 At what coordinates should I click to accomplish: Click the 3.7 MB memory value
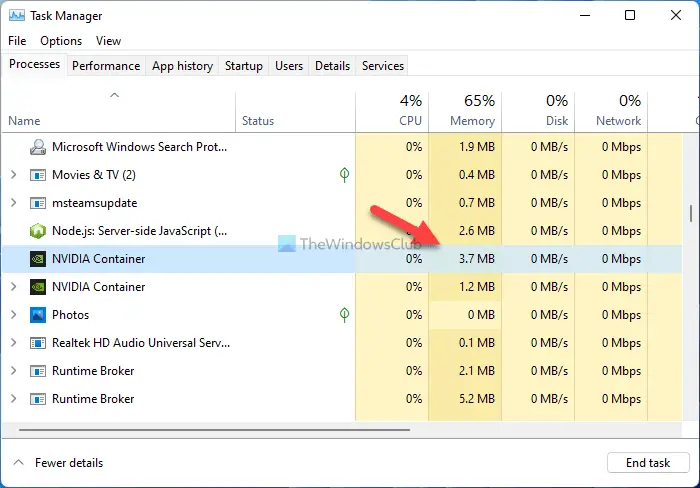pyautogui.click(x=477, y=259)
